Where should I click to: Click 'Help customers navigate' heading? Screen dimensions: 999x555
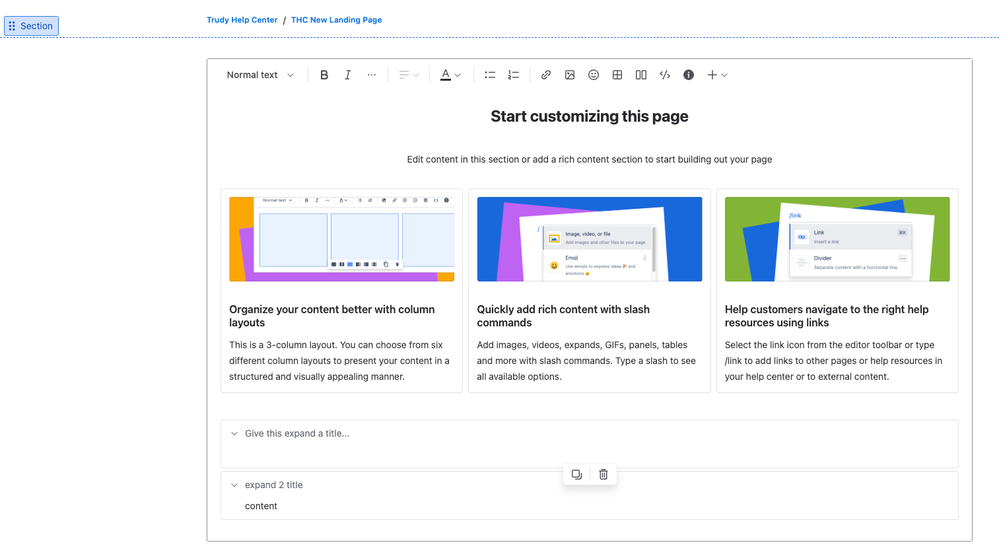tap(826, 316)
